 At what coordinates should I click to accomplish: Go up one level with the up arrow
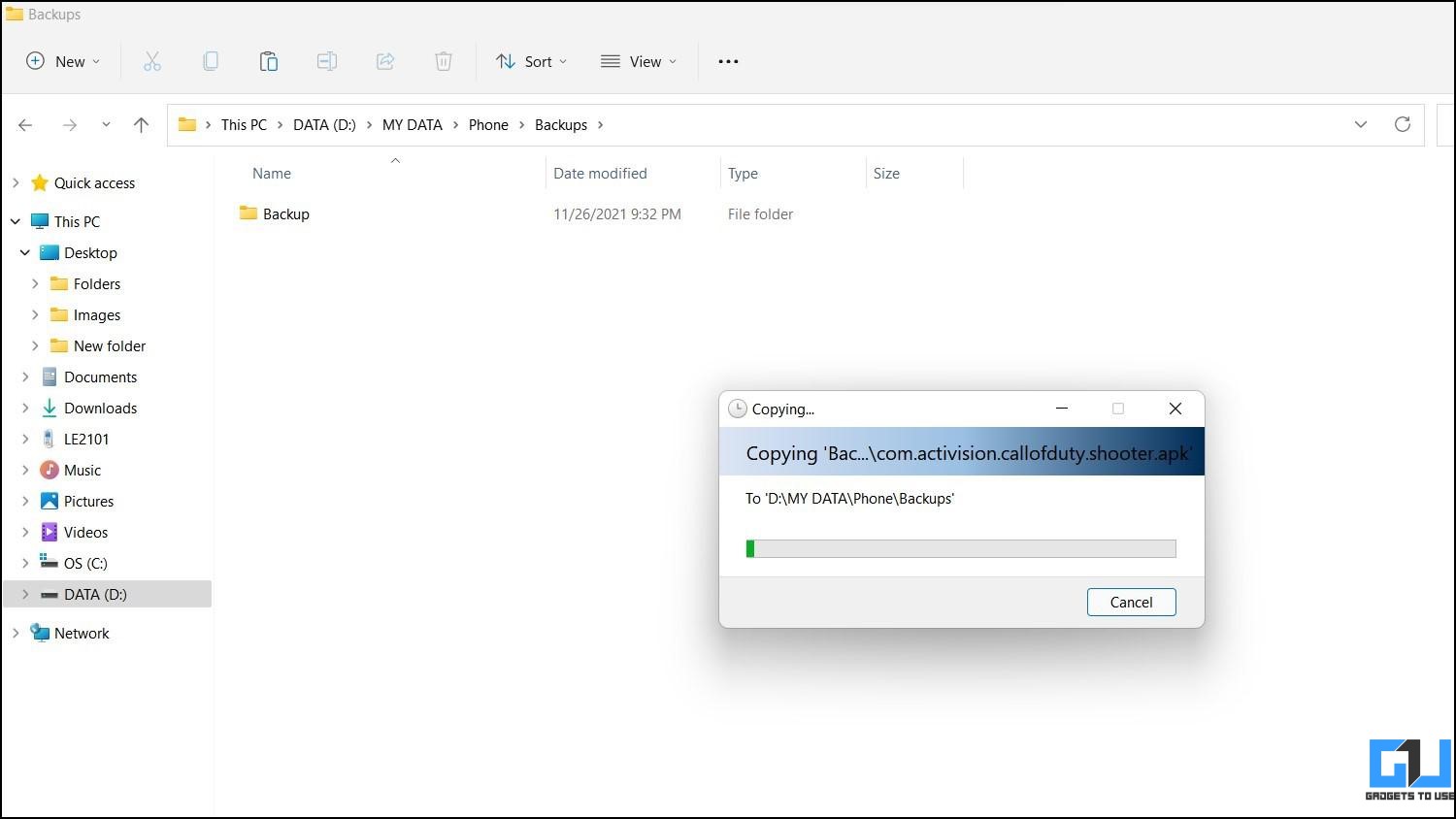(141, 124)
